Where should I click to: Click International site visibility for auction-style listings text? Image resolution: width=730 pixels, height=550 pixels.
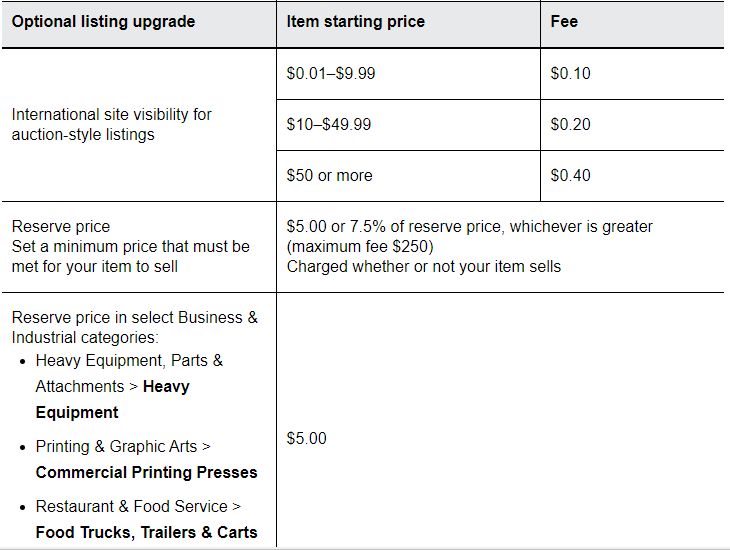pos(112,124)
